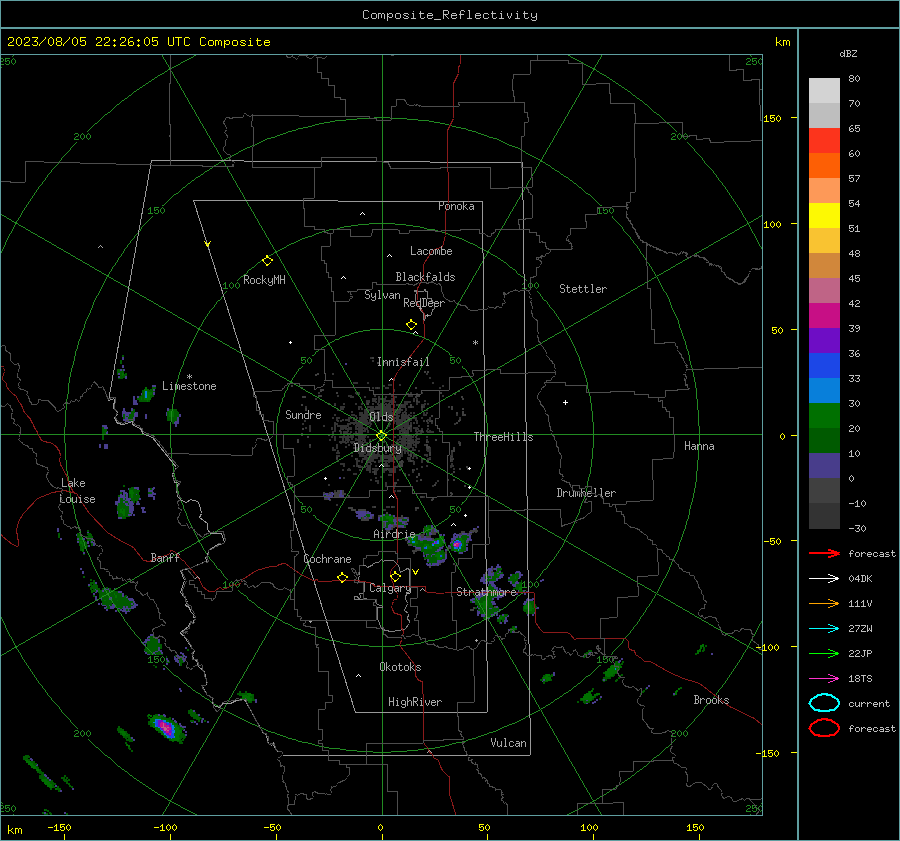Viewport: 900px width, 841px height.
Task: Click the cyan 27ZW arrow in legend
Action: point(824,629)
